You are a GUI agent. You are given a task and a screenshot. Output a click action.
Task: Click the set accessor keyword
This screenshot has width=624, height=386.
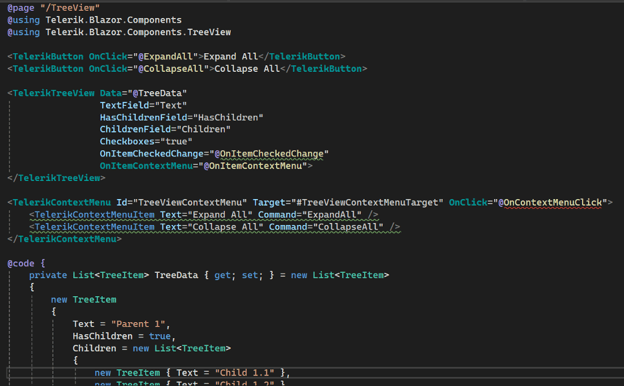click(250, 275)
